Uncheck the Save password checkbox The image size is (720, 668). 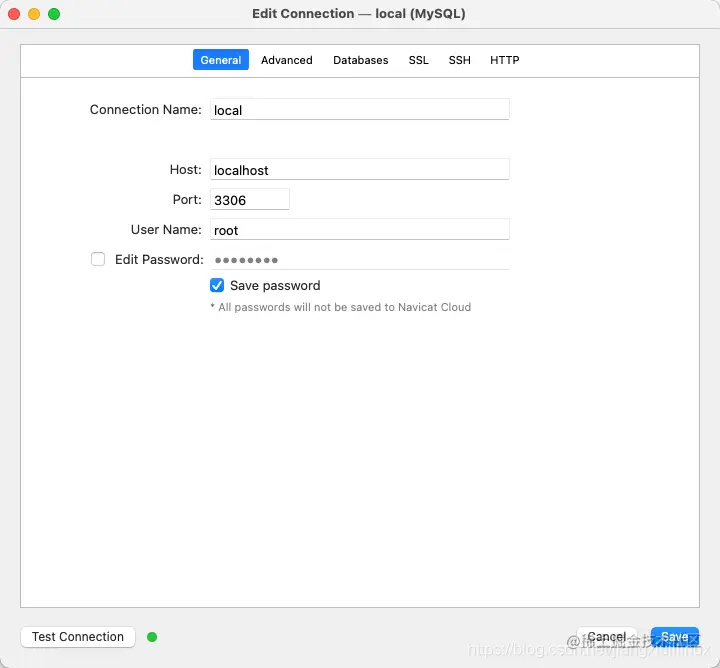[x=217, y=285]
